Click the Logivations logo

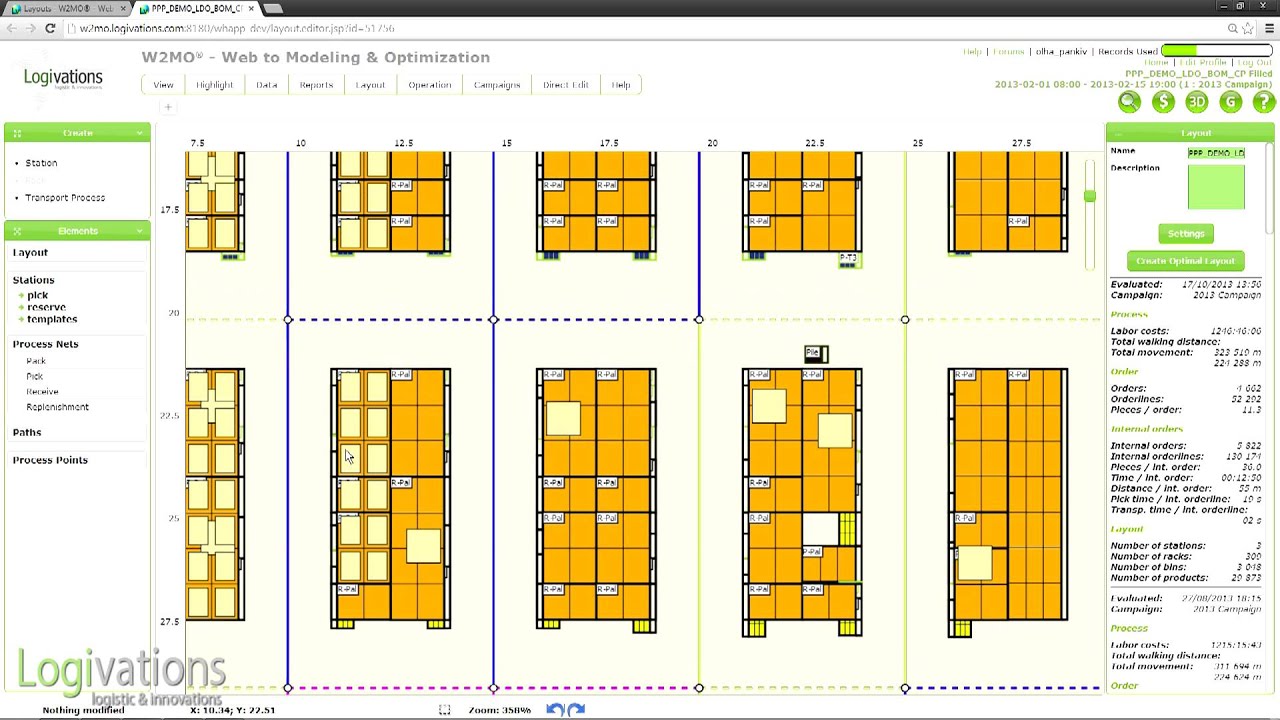click(x=63, y=78)
